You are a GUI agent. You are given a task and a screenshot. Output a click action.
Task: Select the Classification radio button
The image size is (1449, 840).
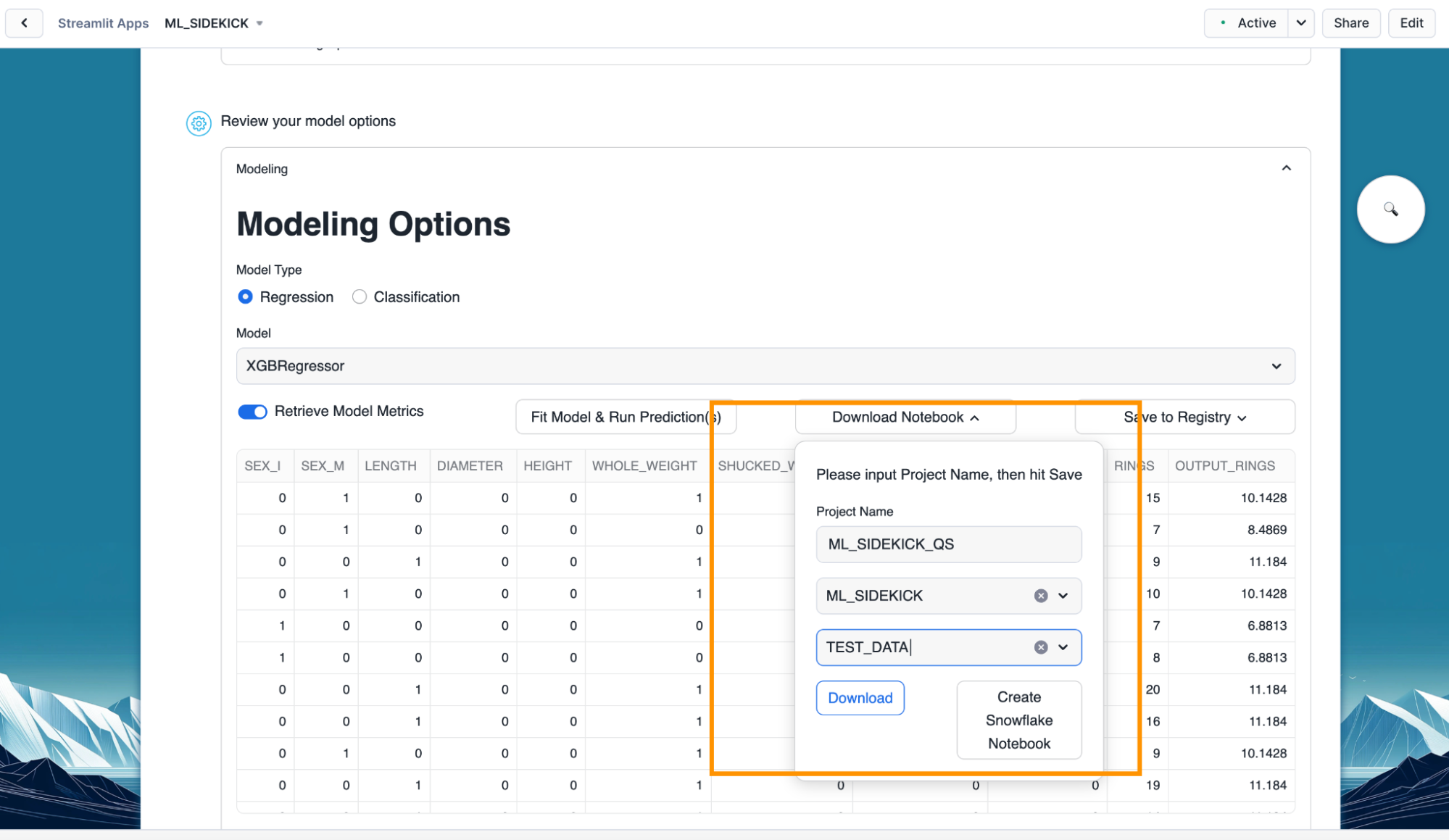(360, 297)
